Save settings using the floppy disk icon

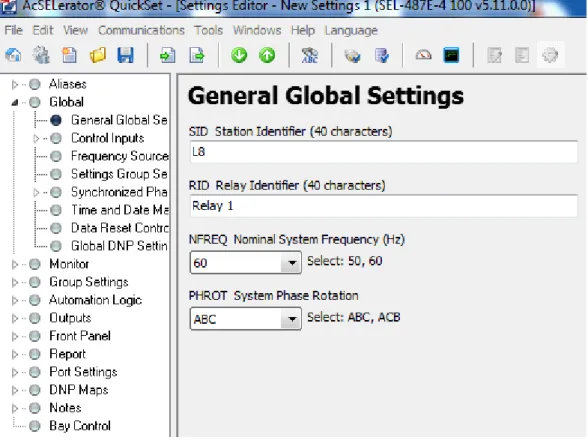tap(125, 56)
